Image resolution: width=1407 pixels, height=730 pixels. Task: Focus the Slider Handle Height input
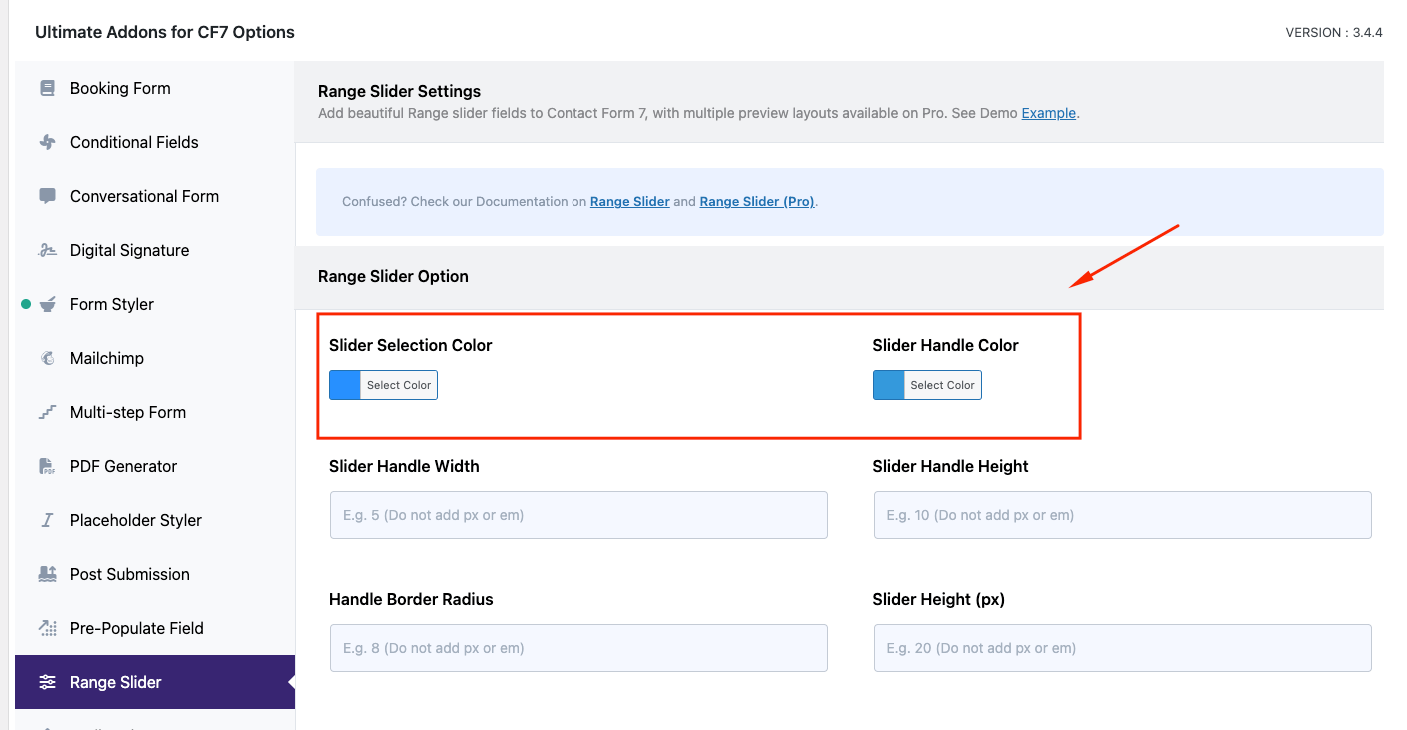click(x=1123, y=515)
